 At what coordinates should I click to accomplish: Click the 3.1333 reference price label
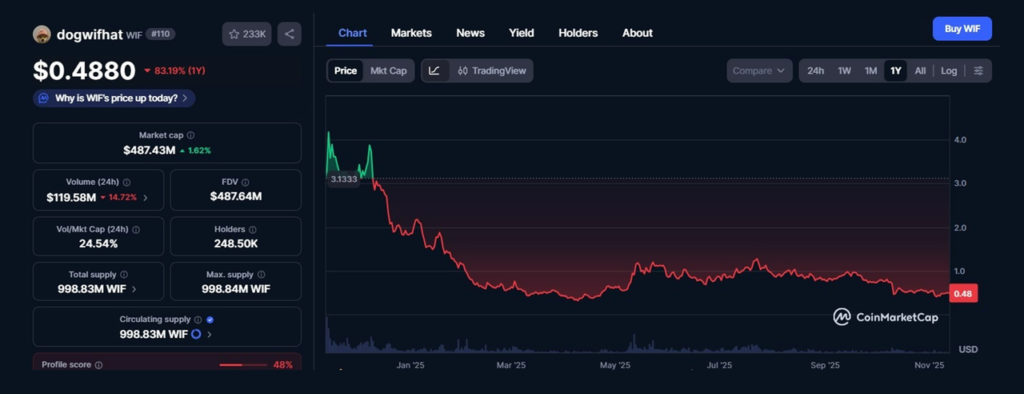coord(344,179)
